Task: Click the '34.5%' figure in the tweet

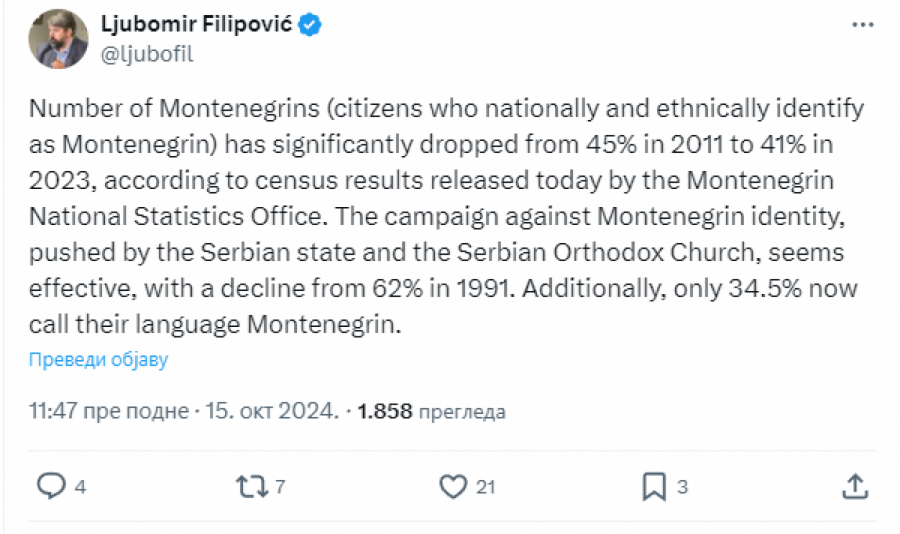Action: point(765,288)
